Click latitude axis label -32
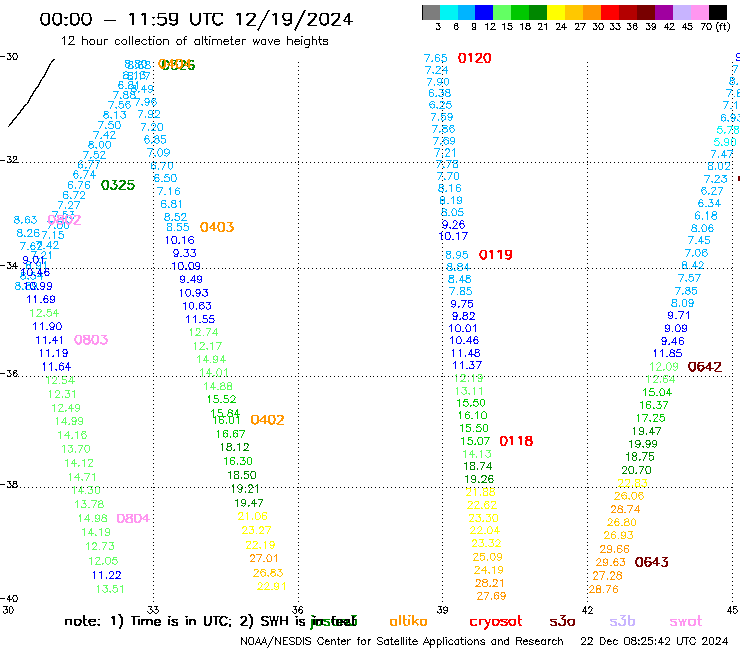Viewport: 740px width, 650px height. pyautogui.click(x=9, y=160)
